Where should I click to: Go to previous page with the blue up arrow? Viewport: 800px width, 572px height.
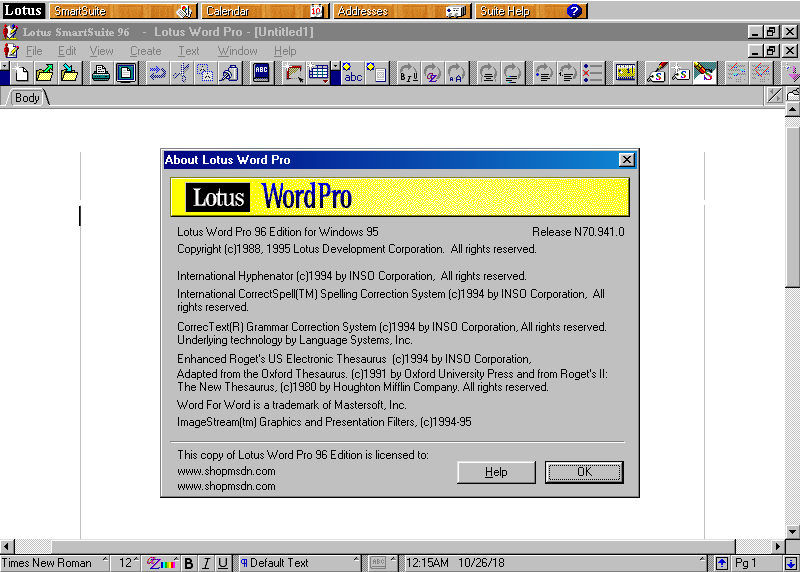tap(721, 563)
